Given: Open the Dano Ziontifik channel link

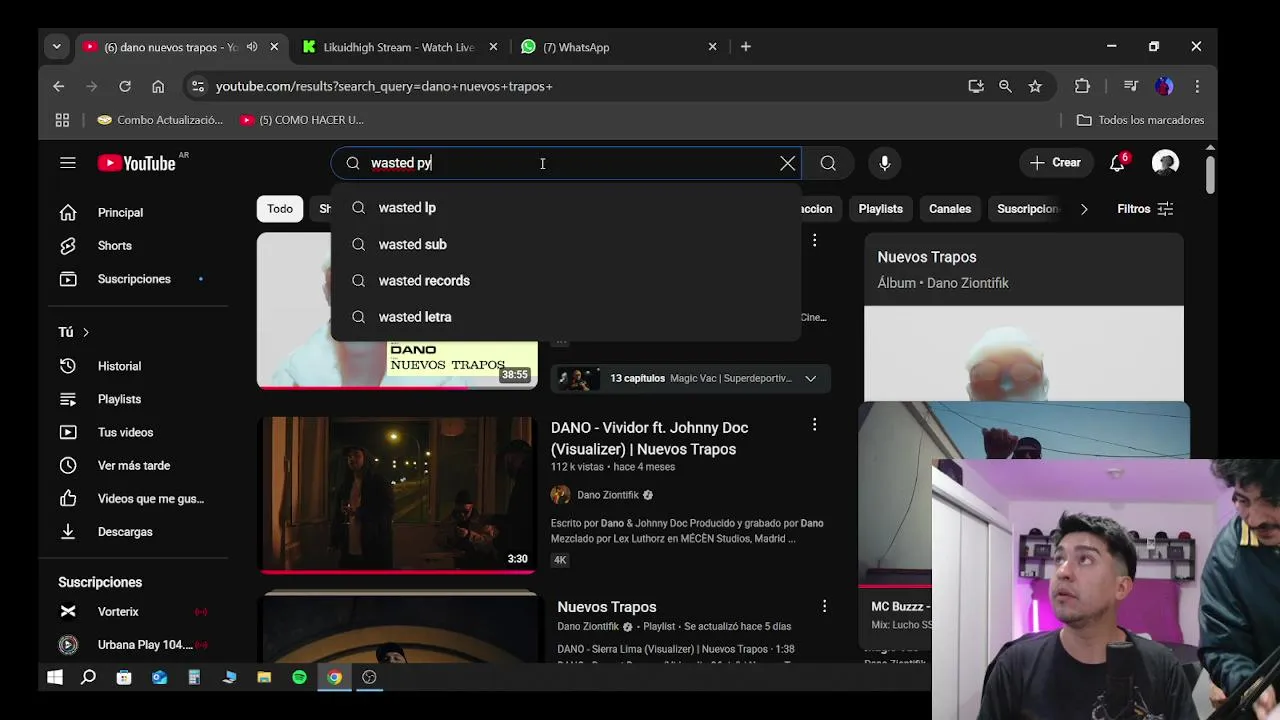Looking at the screenshot, I should 607,495.
